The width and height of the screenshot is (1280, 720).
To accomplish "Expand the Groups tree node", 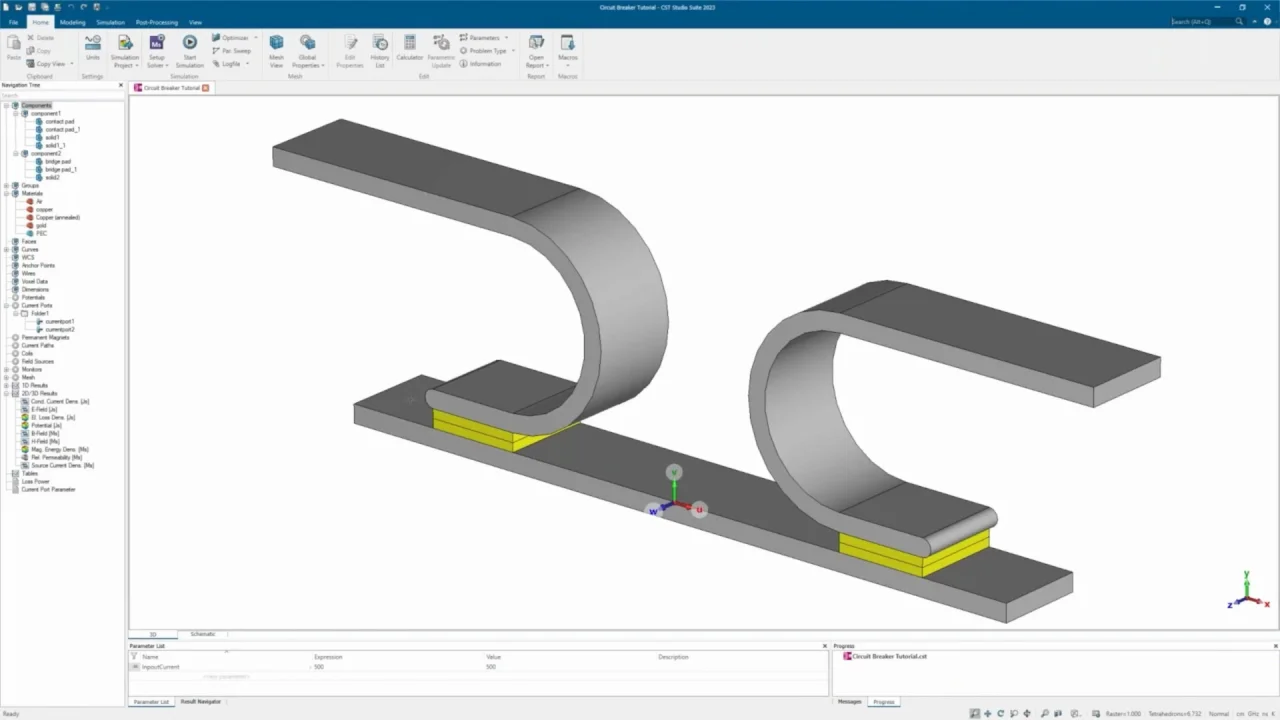I will pos(7,186).
